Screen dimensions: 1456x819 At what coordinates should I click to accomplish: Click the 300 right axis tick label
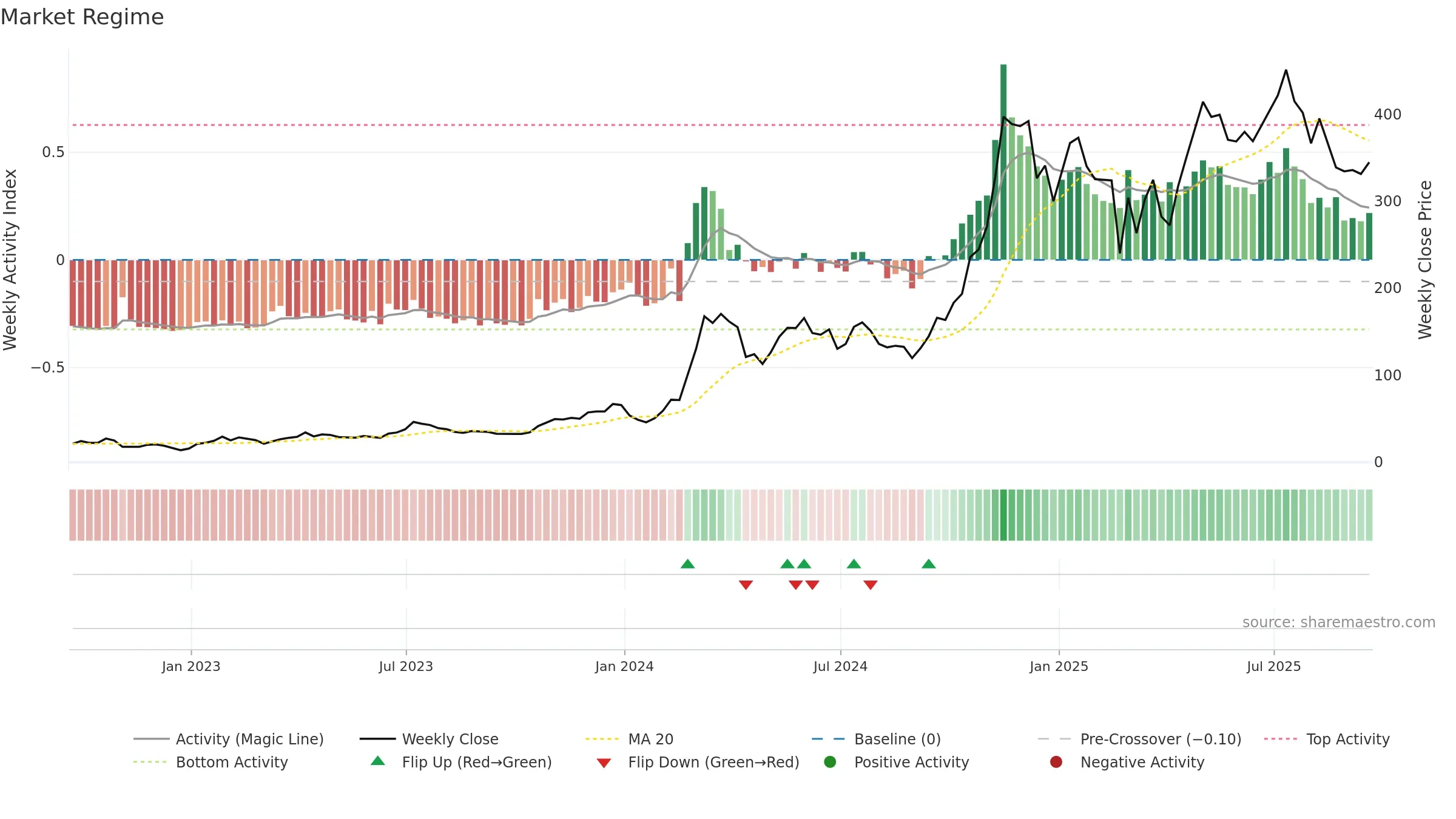1387,201
